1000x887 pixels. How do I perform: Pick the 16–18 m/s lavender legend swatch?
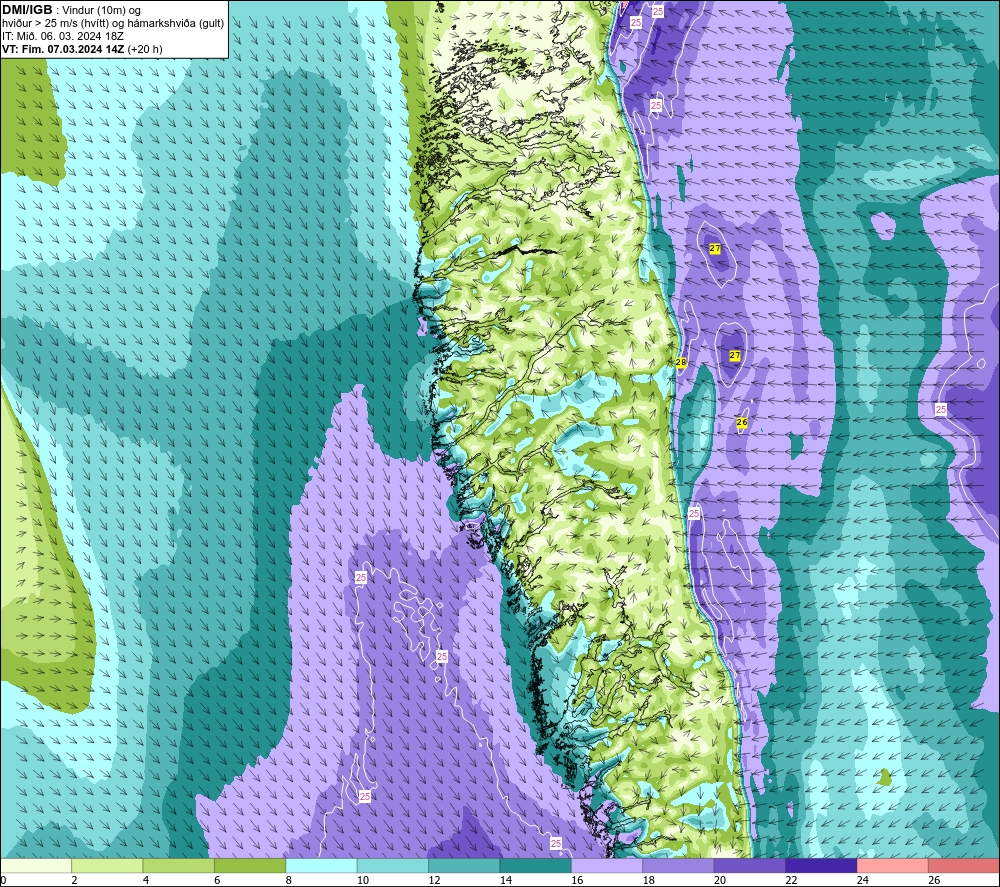coord(607,865)
